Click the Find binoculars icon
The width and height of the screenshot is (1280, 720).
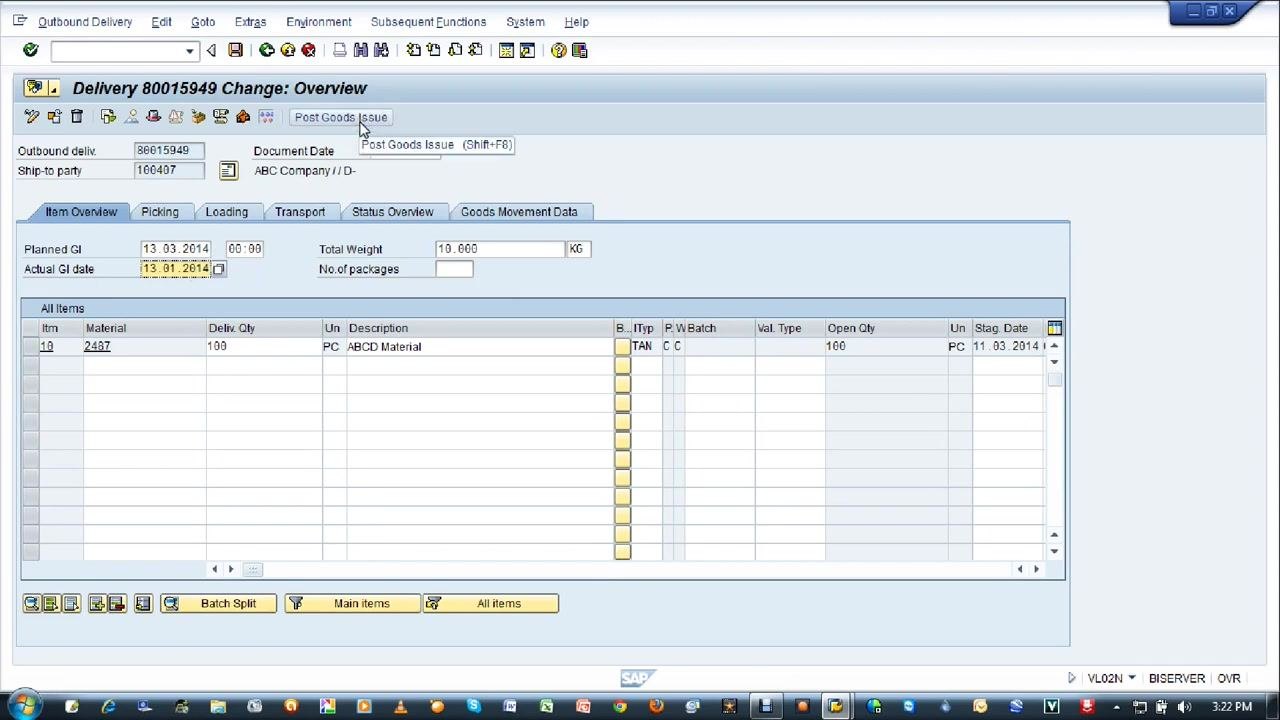coord(361,50)
